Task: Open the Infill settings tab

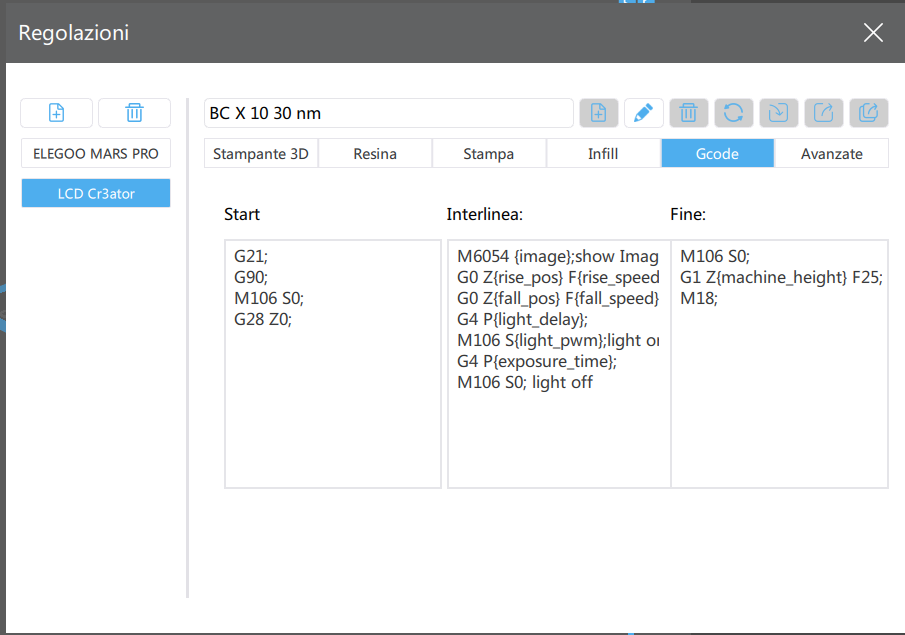Action: pos(603,154)
